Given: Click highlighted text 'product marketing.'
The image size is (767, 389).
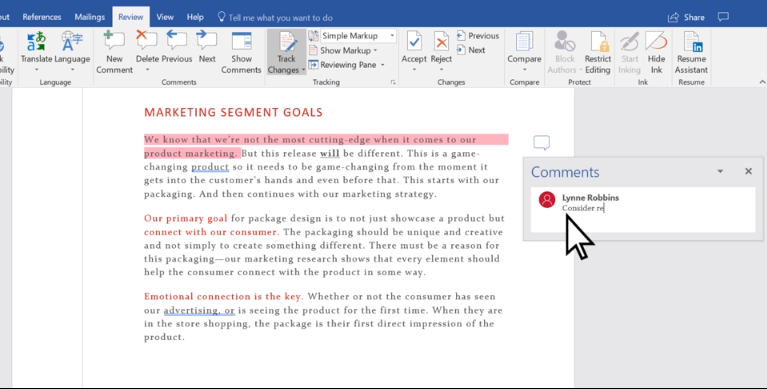Looking at the screenshot, I should point(192,153).
